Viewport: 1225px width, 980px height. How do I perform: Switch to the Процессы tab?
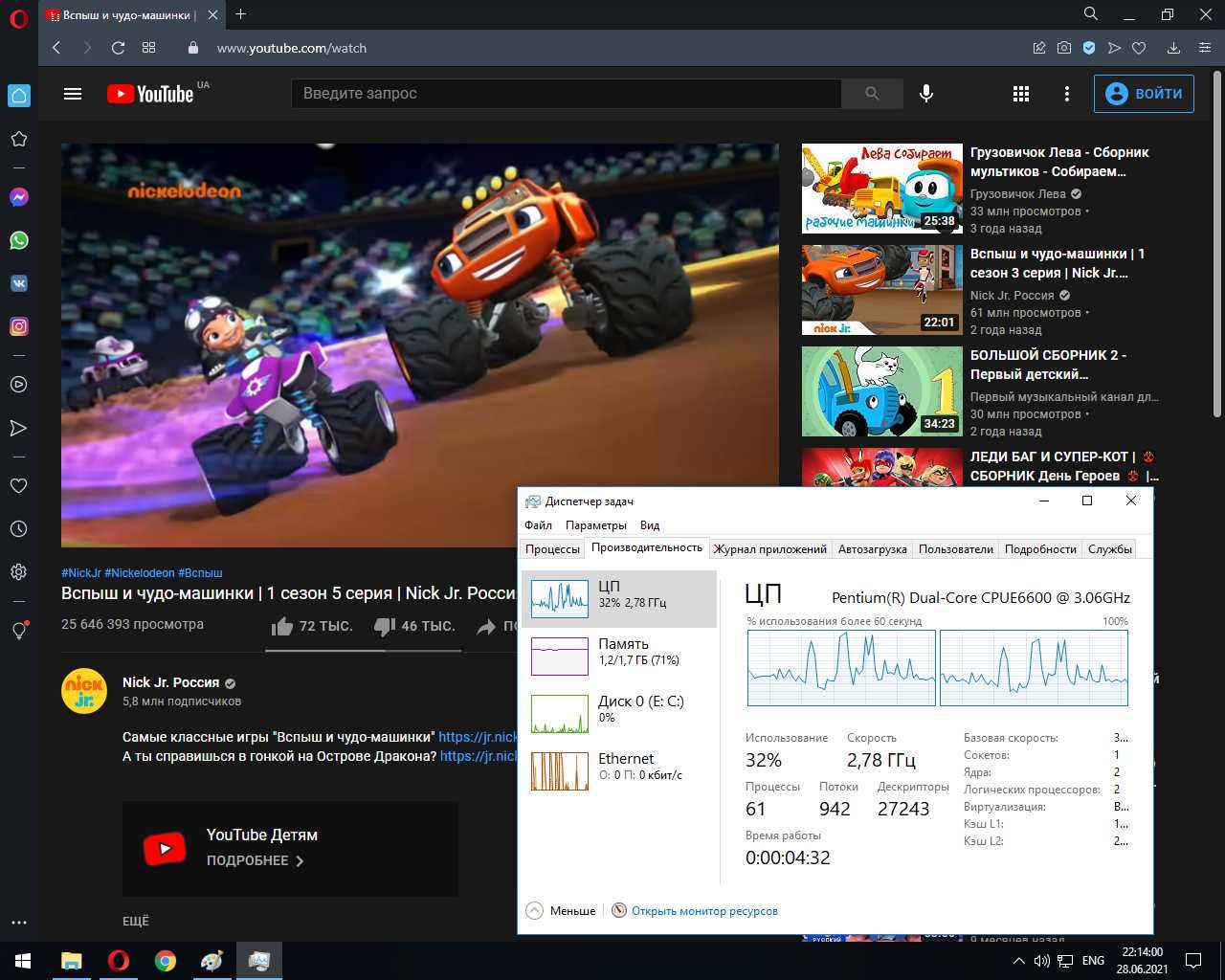click(x=552, y=549)
